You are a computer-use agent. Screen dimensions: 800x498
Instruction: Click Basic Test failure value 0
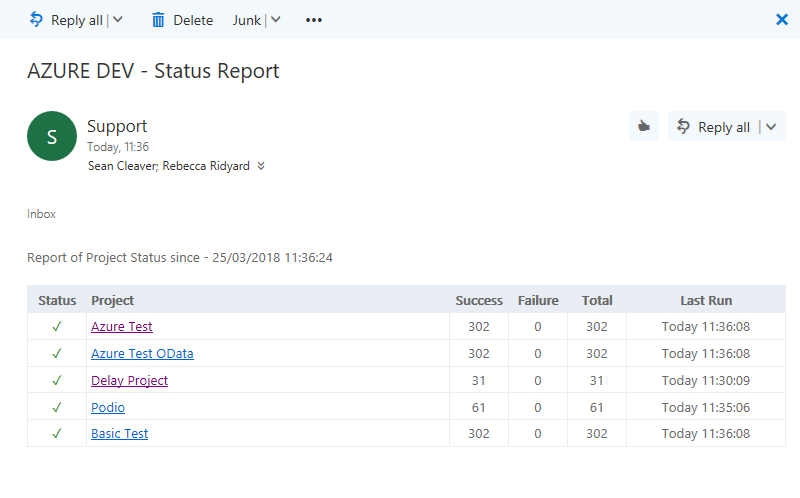point(538,434)
